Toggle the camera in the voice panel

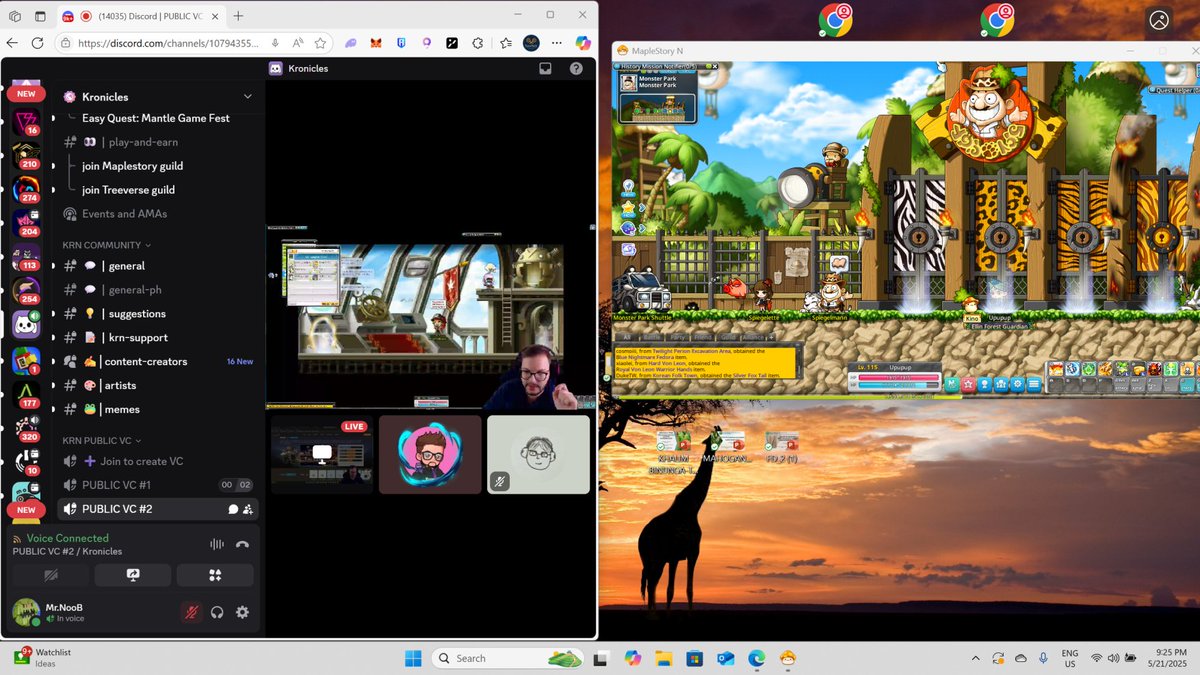(51, 574)
